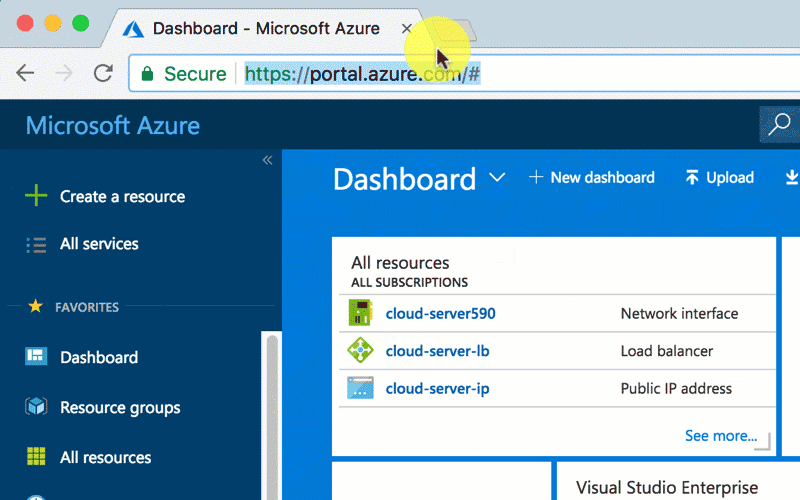Image resolution: width=800 pixels, height=500 pixels.
Task: Open the Dashboard title dropdown chevron
Action: tap(497, 178)
